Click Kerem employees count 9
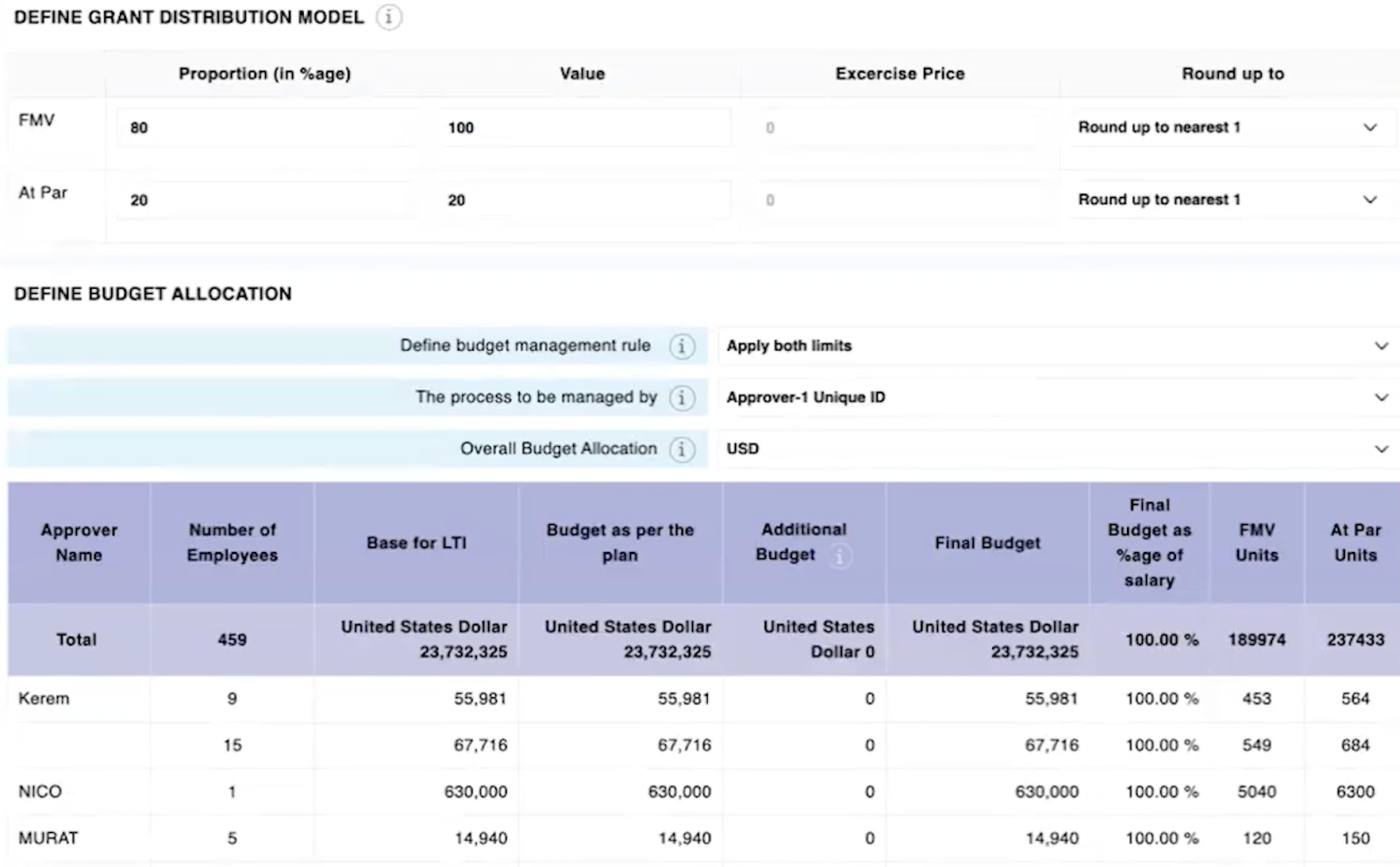This screenshot has width=1400, height=867. point(232,698)
